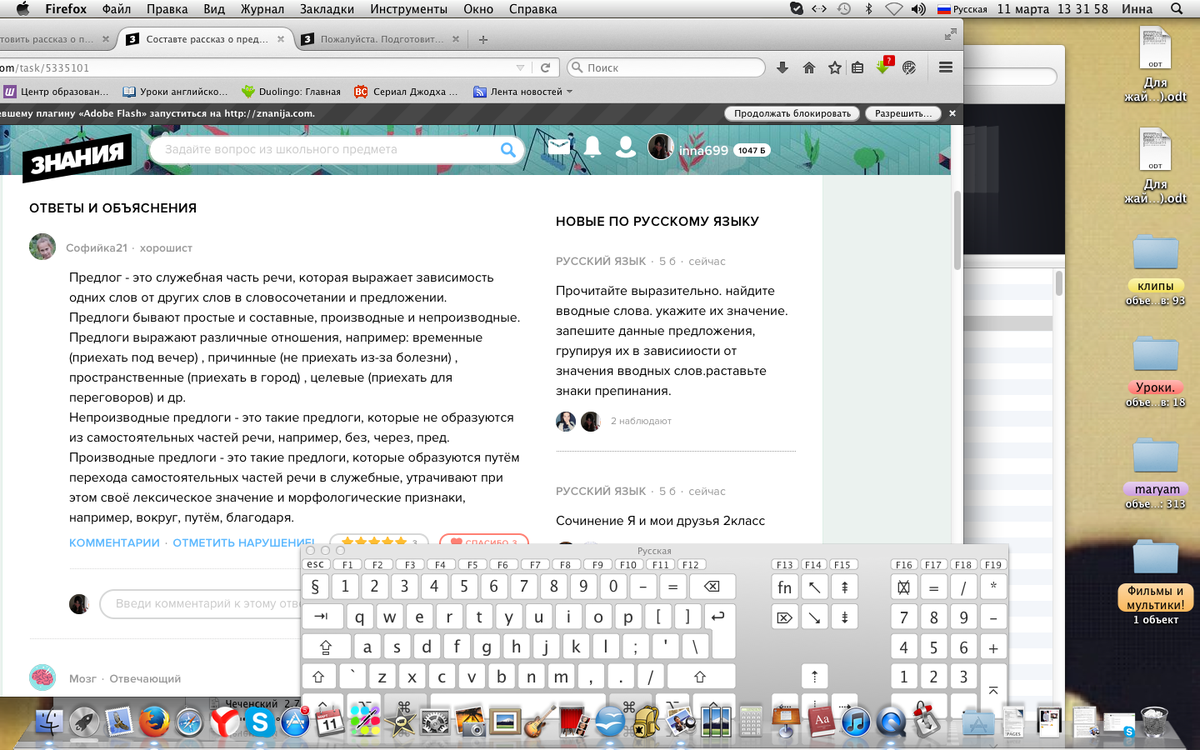This screenshot has height=750, width=1200.
Task: Open the friends person icon on Знания
Action: [626, 148]
